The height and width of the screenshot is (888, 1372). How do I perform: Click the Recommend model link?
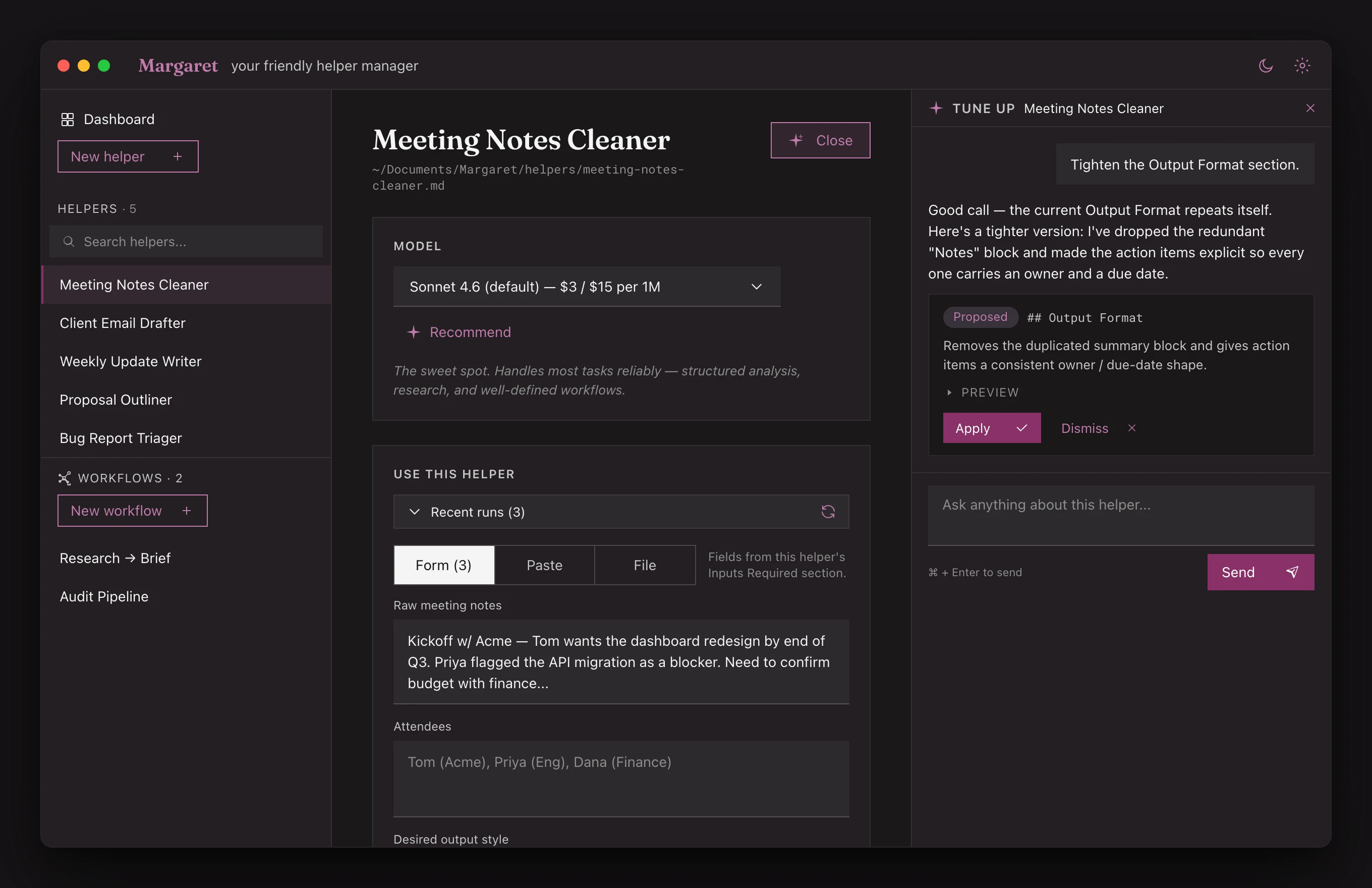click(460, 332)
